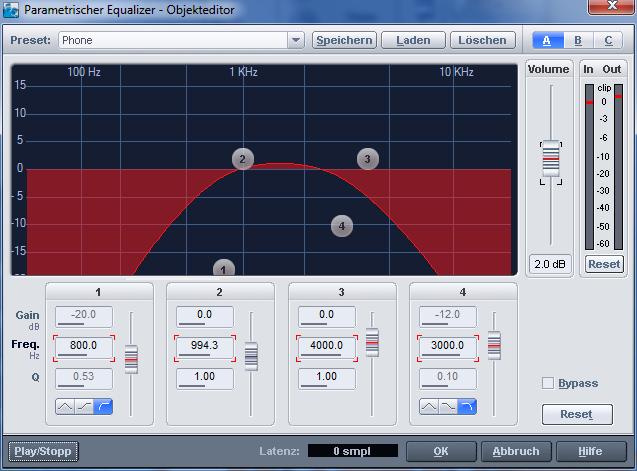Image resolution: width=637 pixels, height=471 pixels.
Task: Select low-pass filter type for band 4
Action: click(467, 406)
